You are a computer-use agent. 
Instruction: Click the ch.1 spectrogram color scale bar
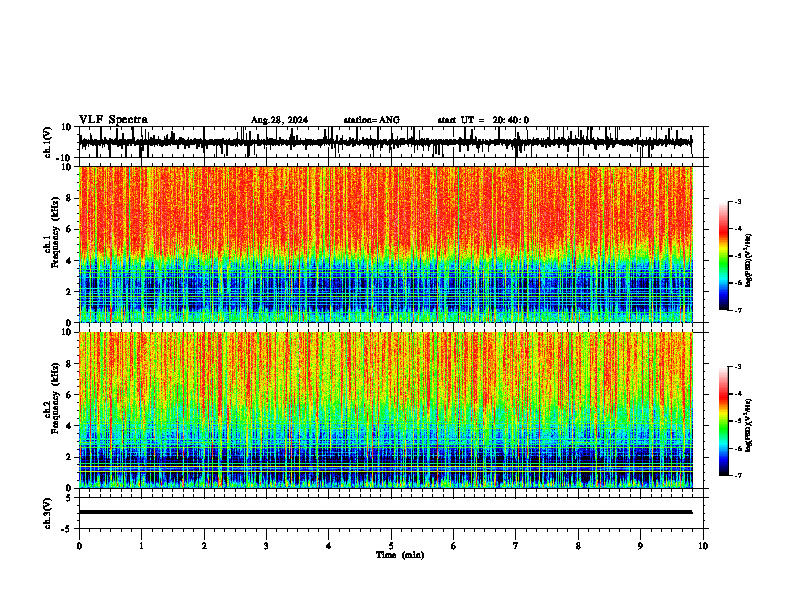tap(724, 256)
